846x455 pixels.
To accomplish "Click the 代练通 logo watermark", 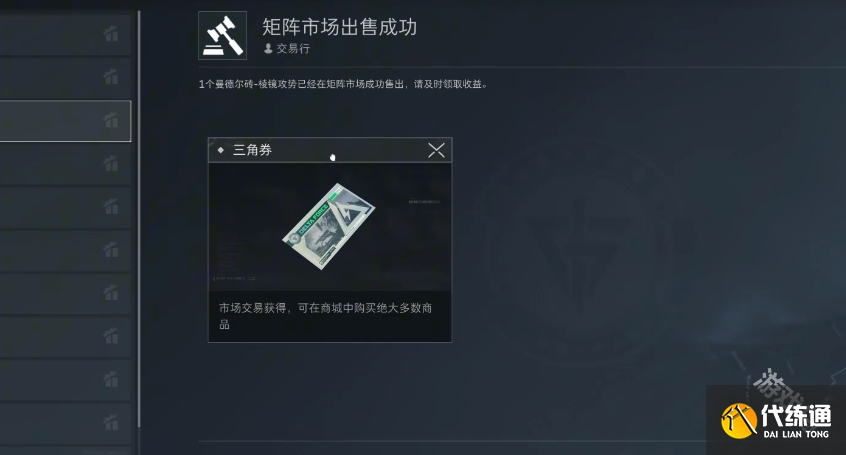I will (776, 420).
